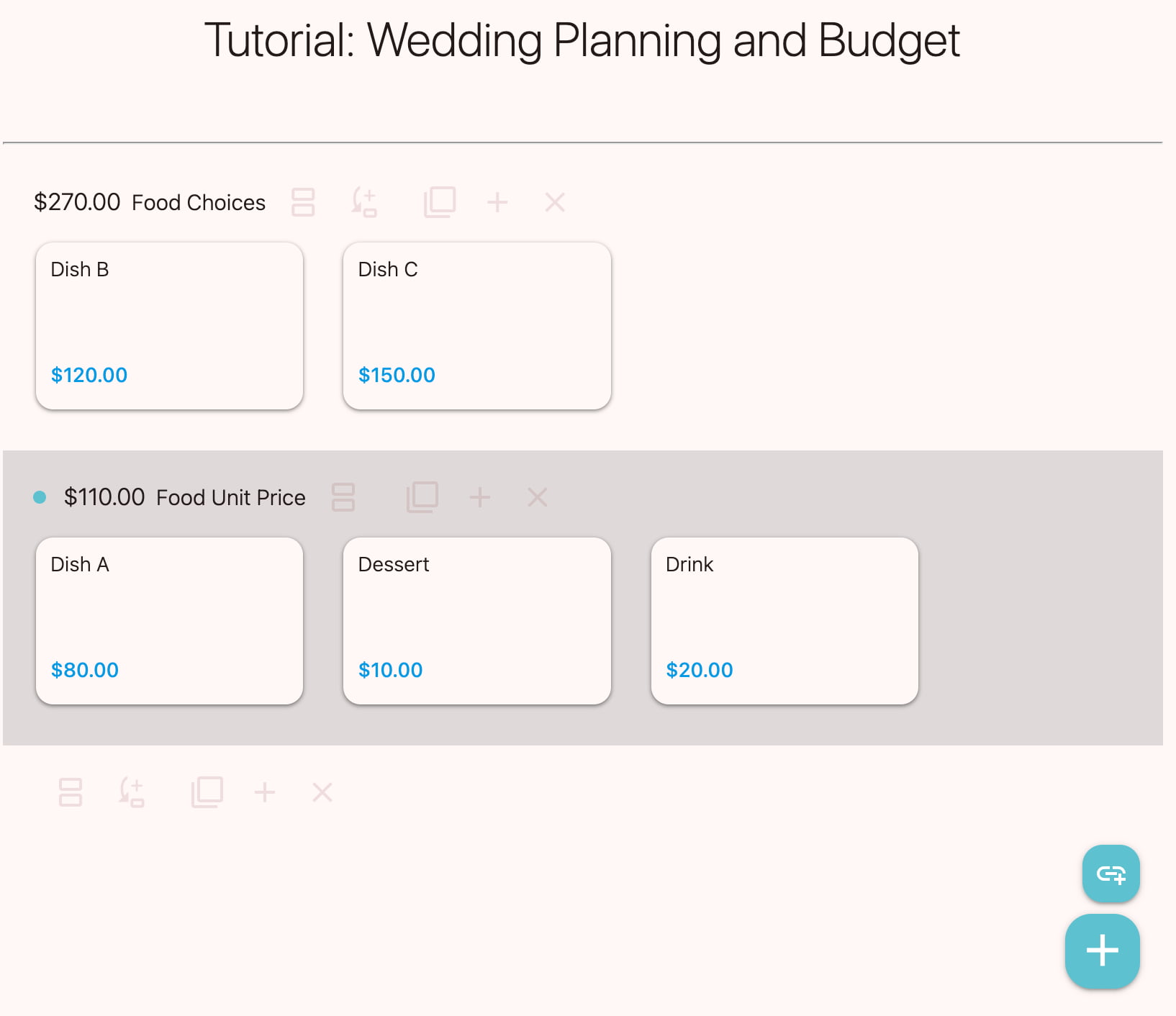The height and width of the screenshot is (1016, 1176).
Task: Click the teal link-add floating button
Action: [1111, 874]
